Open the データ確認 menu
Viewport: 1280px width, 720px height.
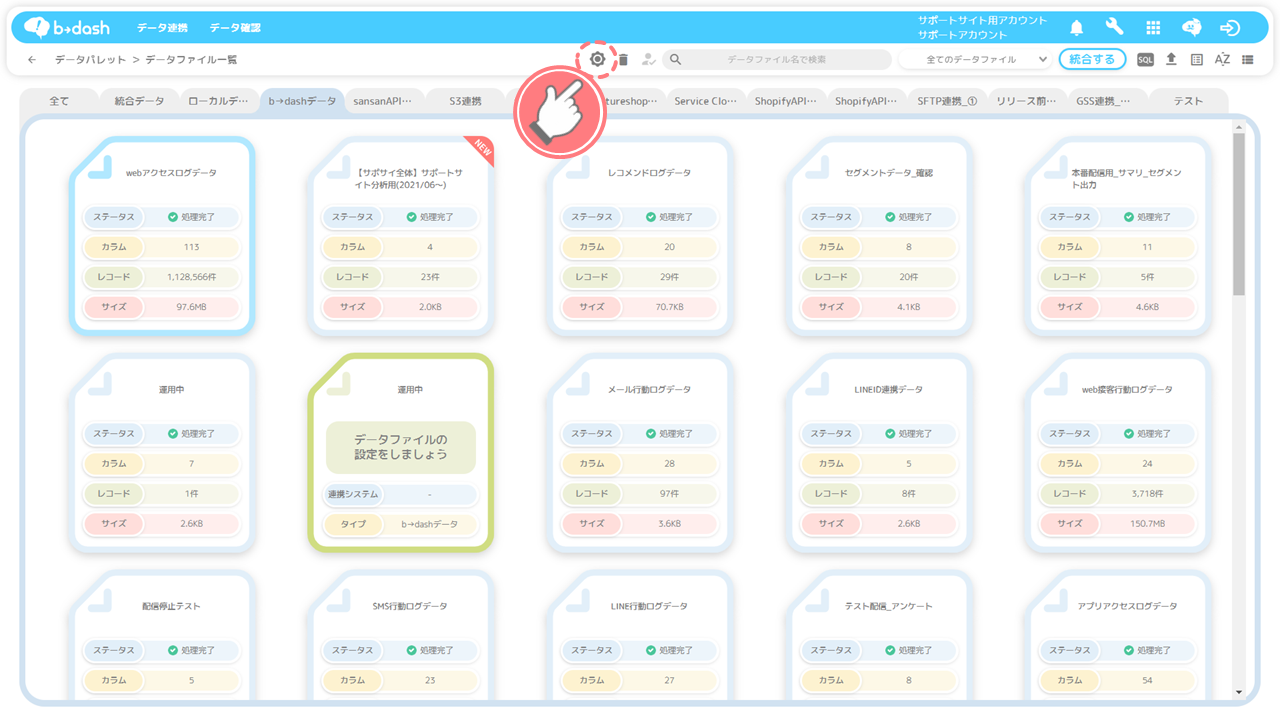(235, 28)
